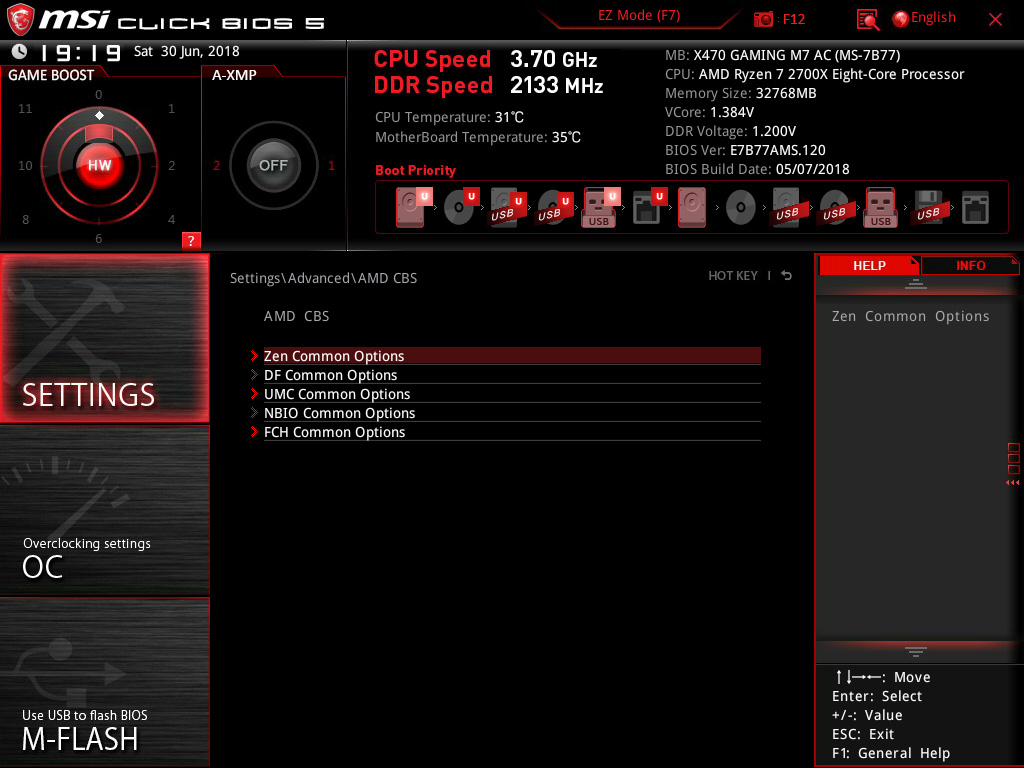1024x768 pixels.
Task: Select the legacy hard disk boot icon without U badge
Action: (x=692, y=207)
